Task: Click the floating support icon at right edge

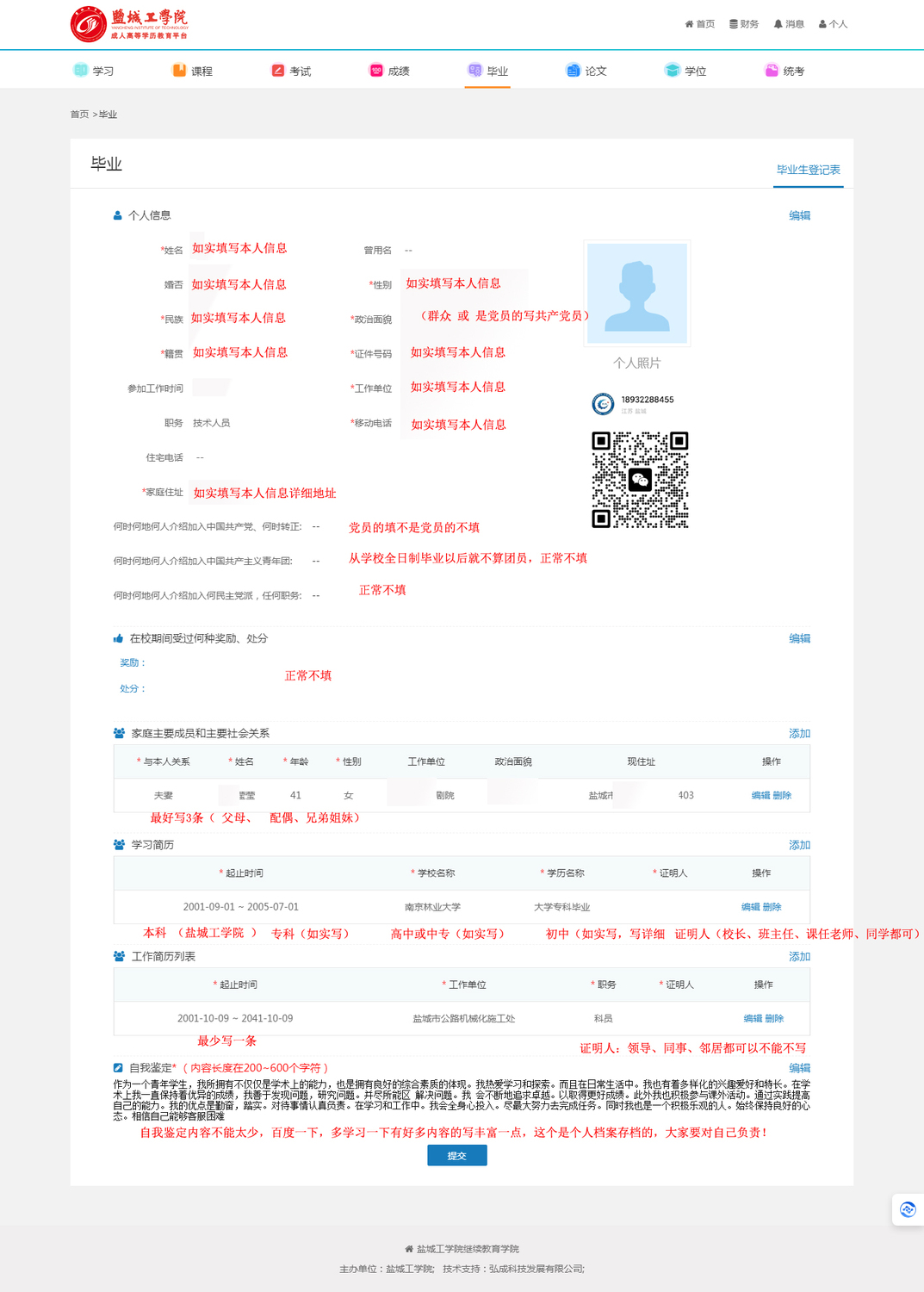Action: pyautogui.click(x=908, y=1209)
